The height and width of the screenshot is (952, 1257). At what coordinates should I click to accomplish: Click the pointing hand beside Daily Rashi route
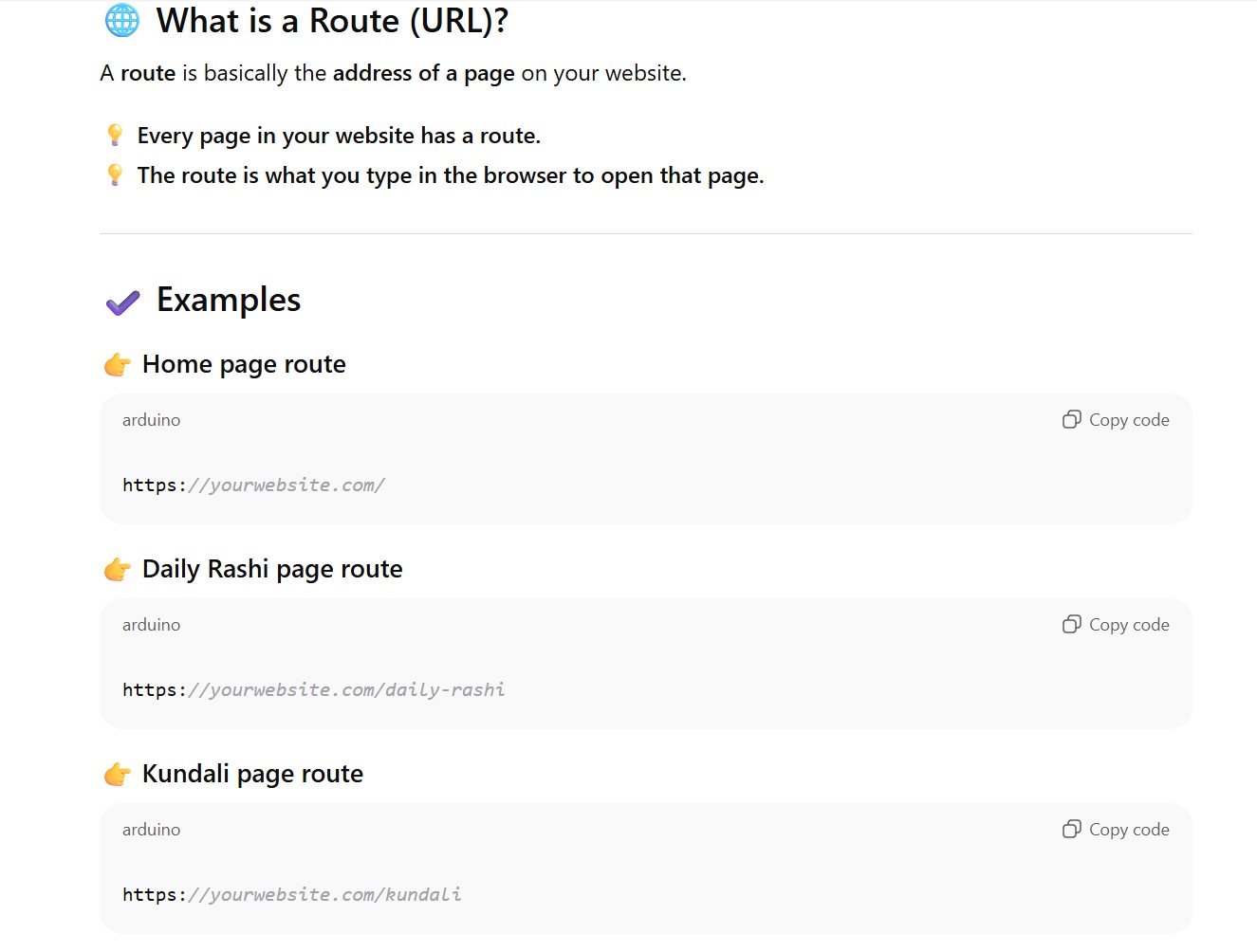click(x=118, y=569)
